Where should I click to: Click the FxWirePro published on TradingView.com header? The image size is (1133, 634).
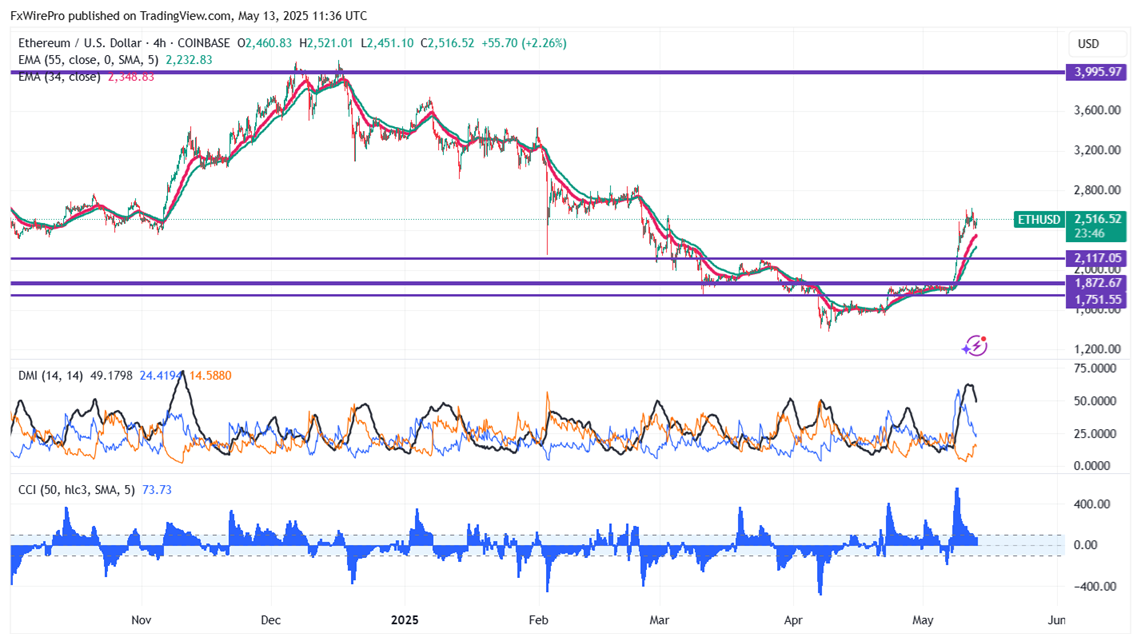189,16
